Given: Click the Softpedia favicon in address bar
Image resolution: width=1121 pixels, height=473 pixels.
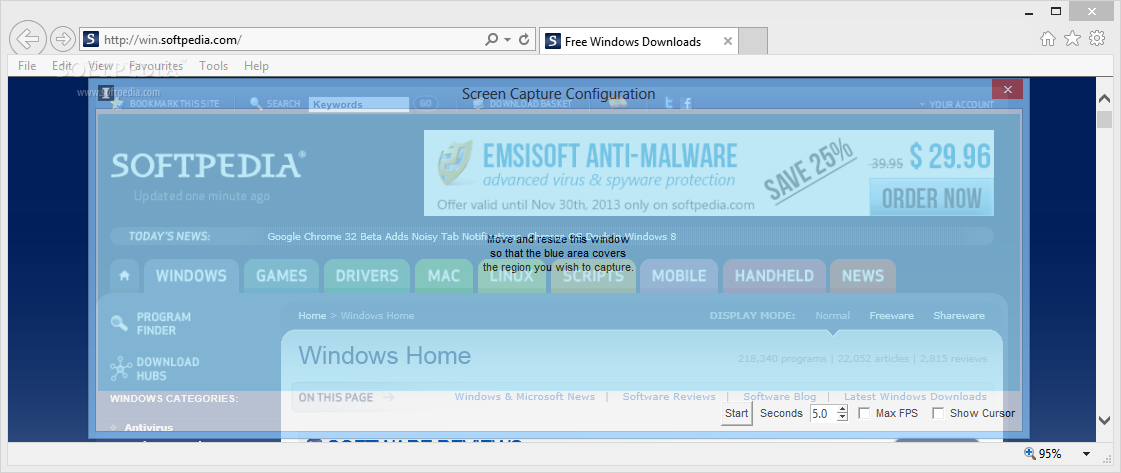Looking at the screenshot, I should click(x=90, y=39).
